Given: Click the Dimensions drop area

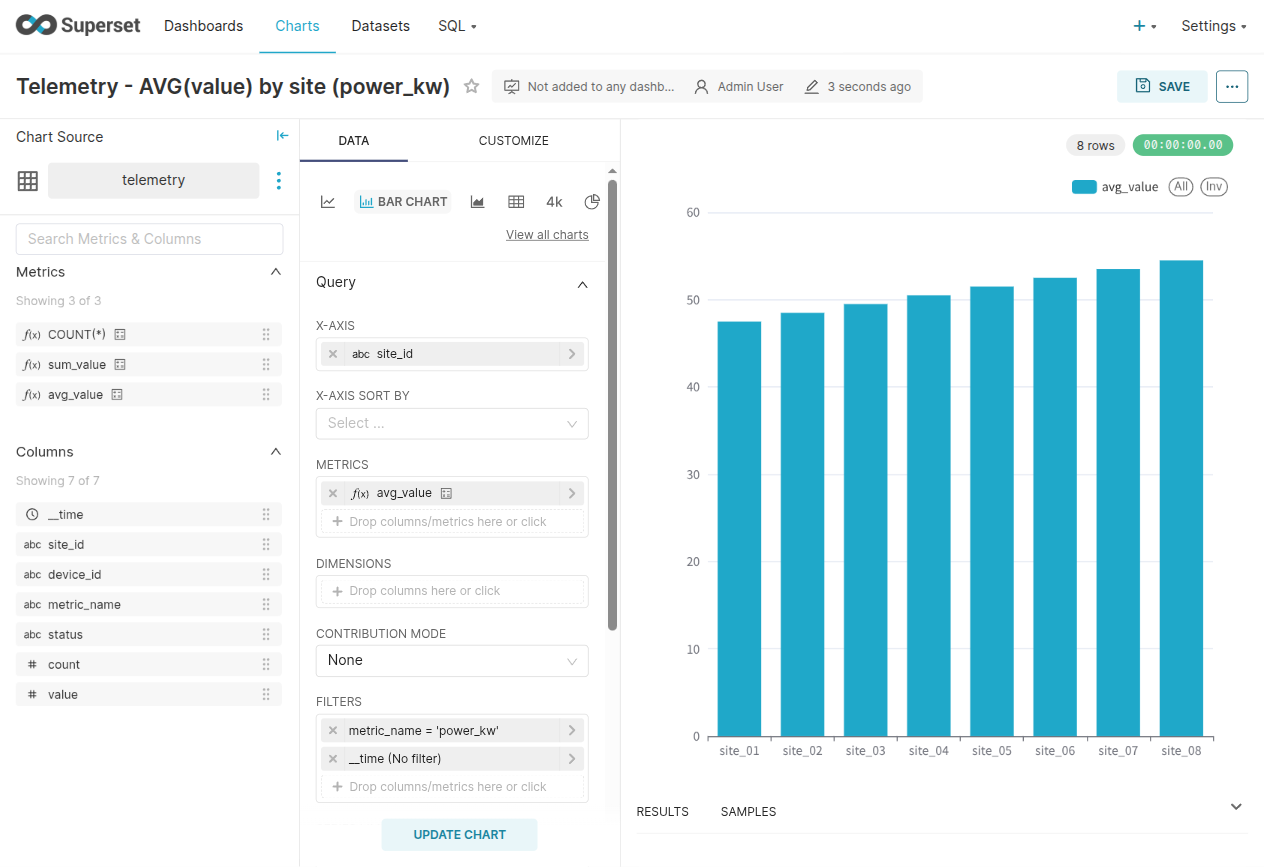Looking at the screenshot, I should click(x=452, y=591).
